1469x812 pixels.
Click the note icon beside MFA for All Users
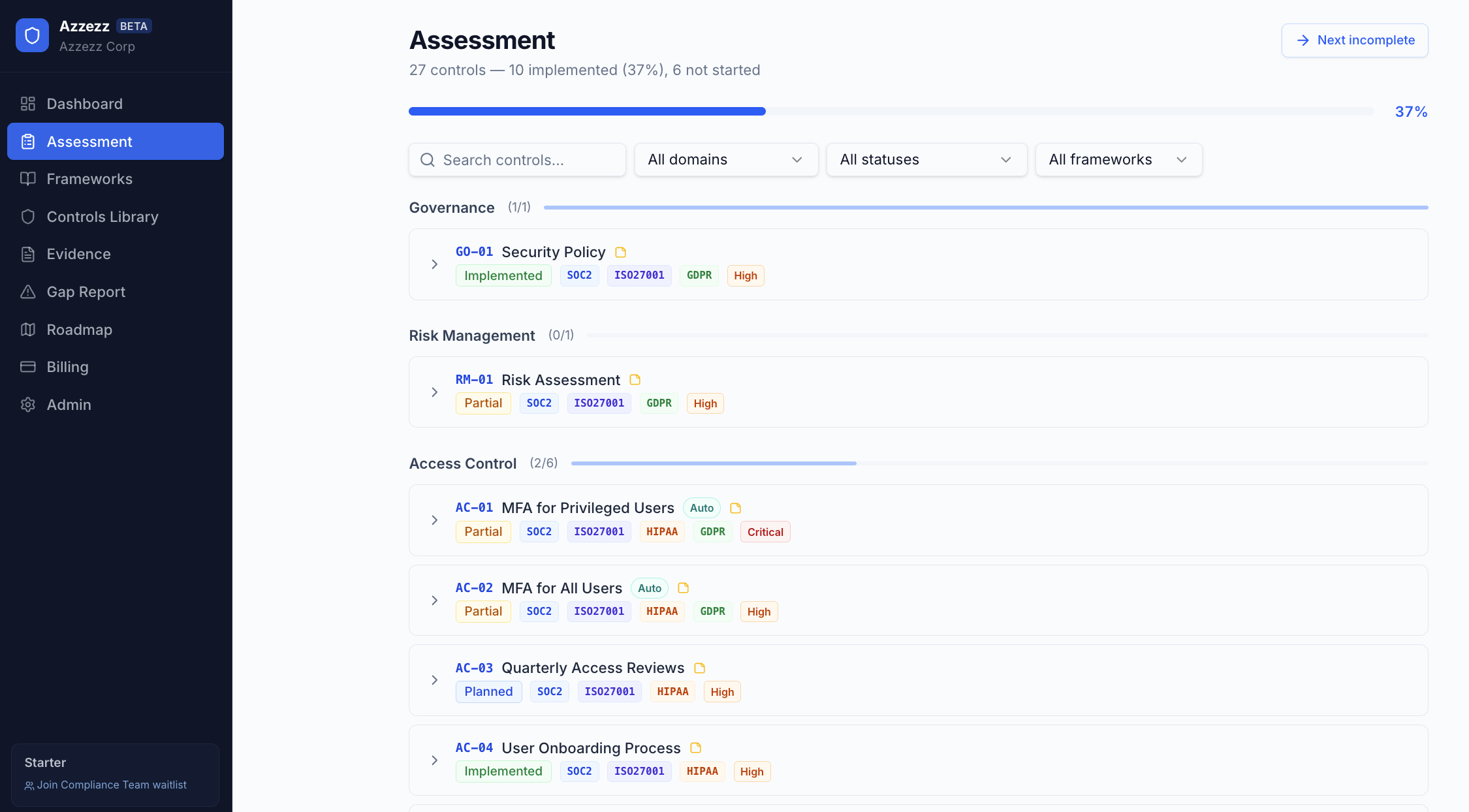[684, 588]
